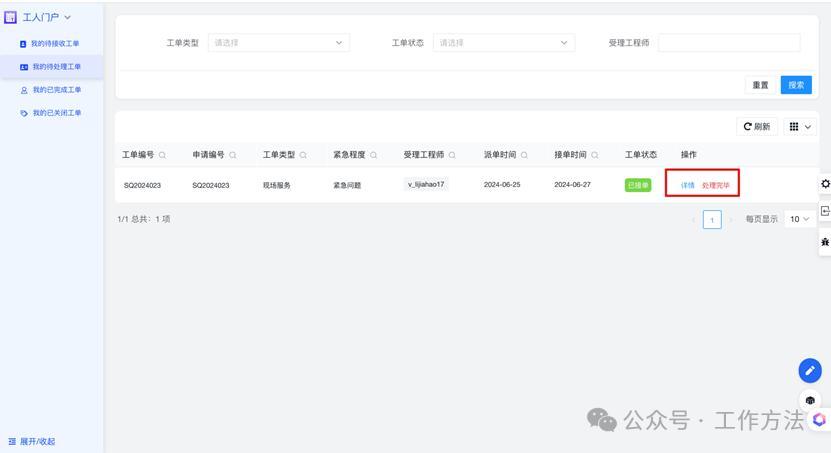Open the 工单状态 filter dropdown

[504, 43]
